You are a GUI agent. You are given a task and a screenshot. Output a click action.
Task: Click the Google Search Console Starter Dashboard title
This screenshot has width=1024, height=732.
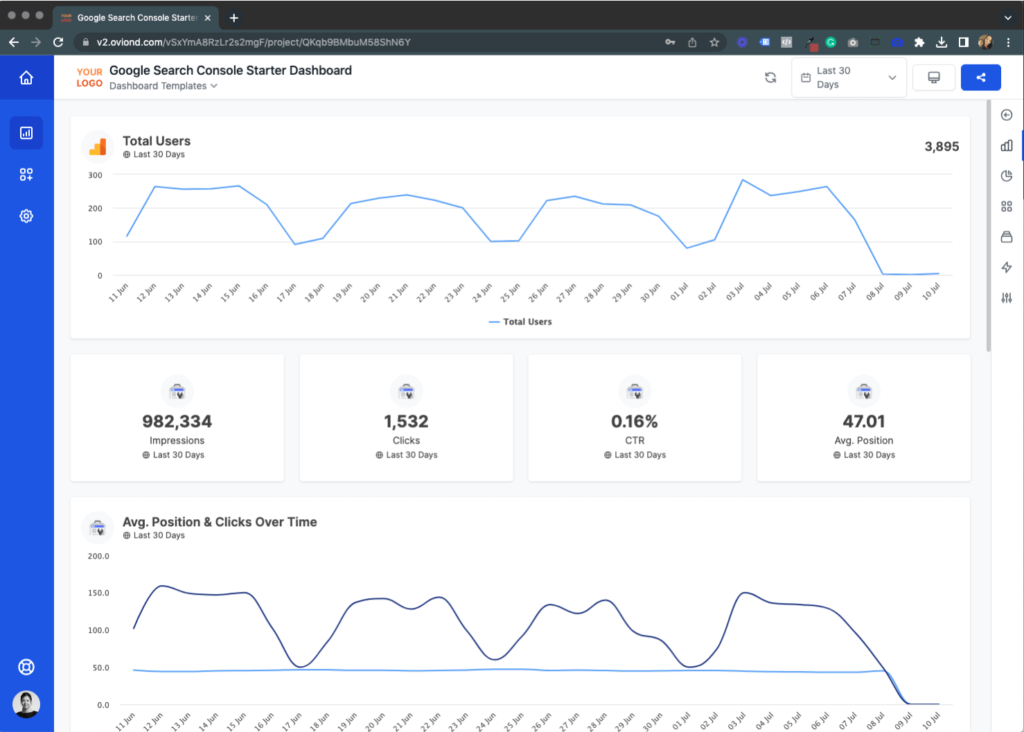[x=231, y=71]
